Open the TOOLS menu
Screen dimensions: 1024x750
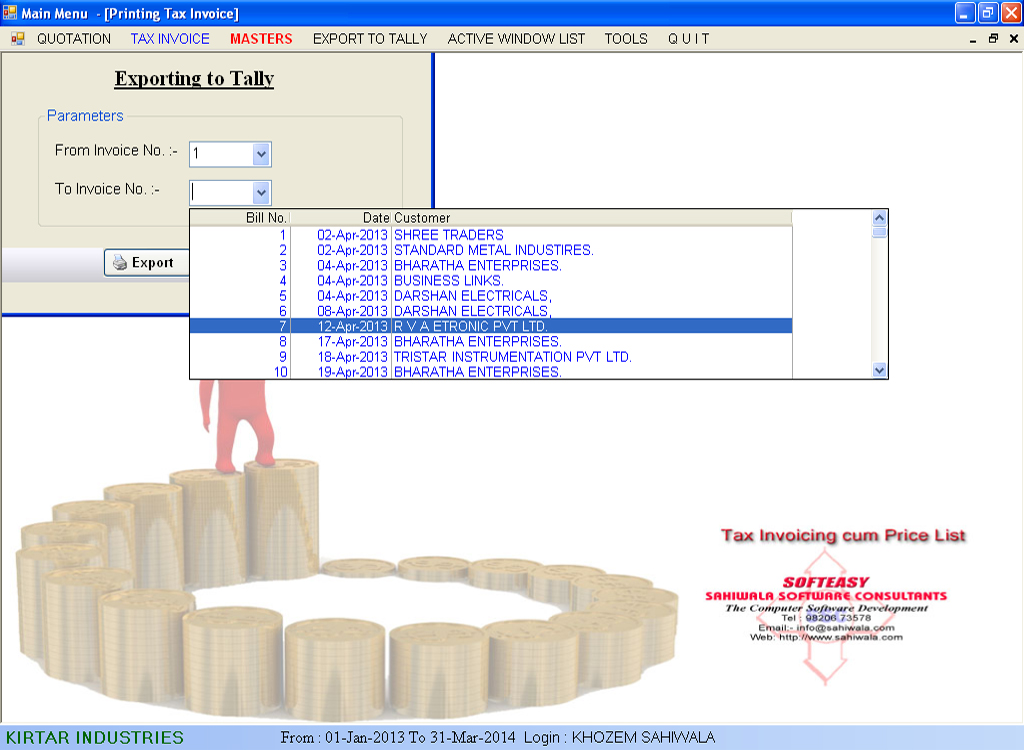coord(626,39)
